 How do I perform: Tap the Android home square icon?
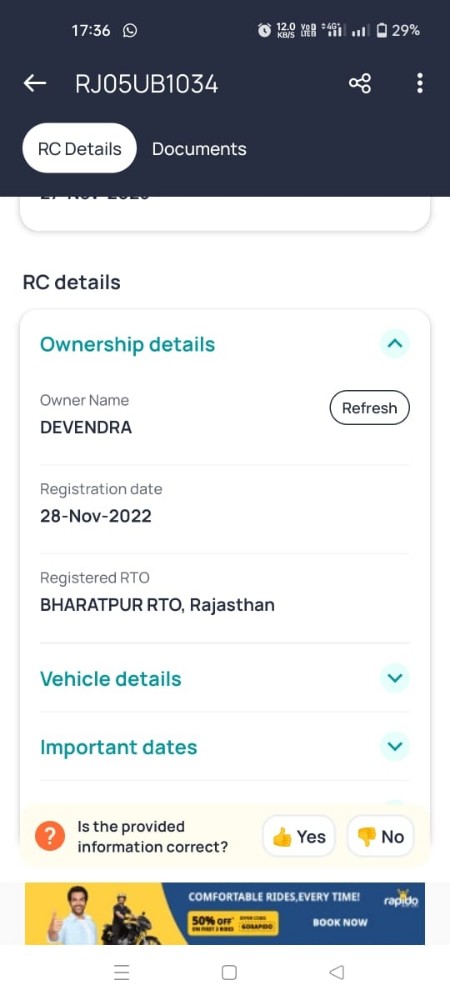(229, 972)
